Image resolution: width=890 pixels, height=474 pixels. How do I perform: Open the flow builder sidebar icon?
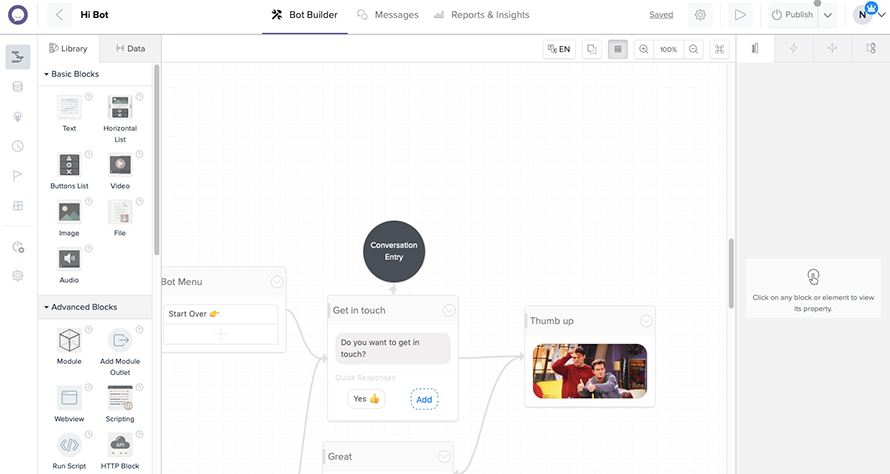[18, 57]
